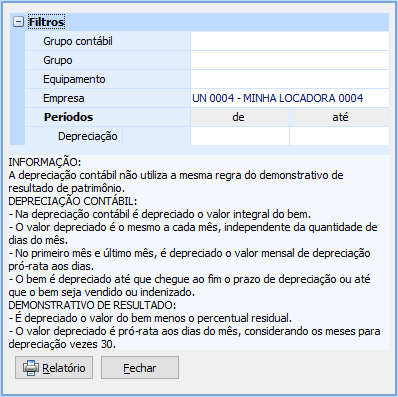
Task: Click the printer icon on Relatório
Action: (x=31, y=368)
